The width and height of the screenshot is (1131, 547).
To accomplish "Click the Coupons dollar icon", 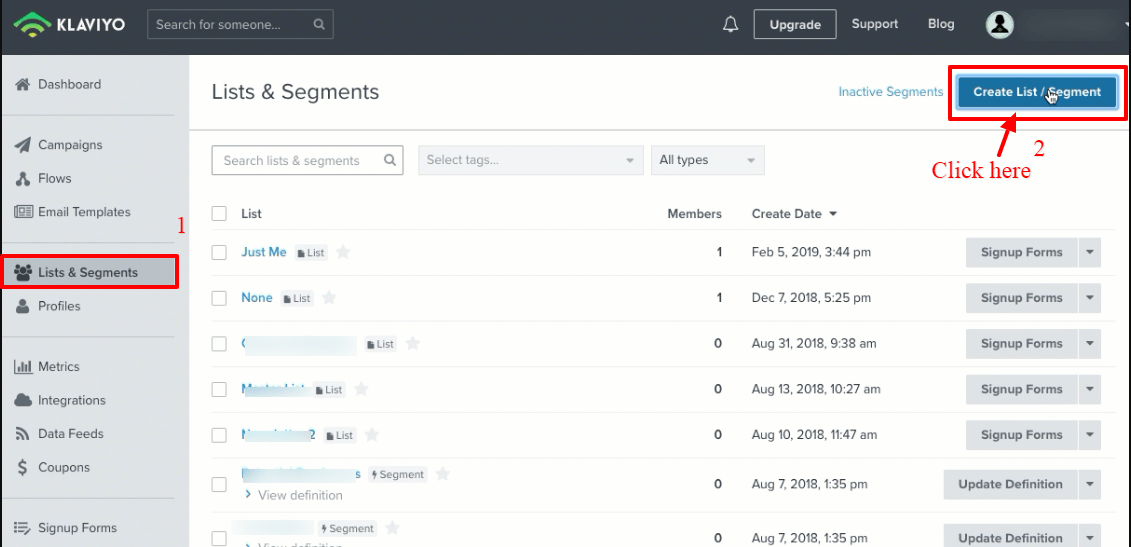I will (x=23, y=468).
